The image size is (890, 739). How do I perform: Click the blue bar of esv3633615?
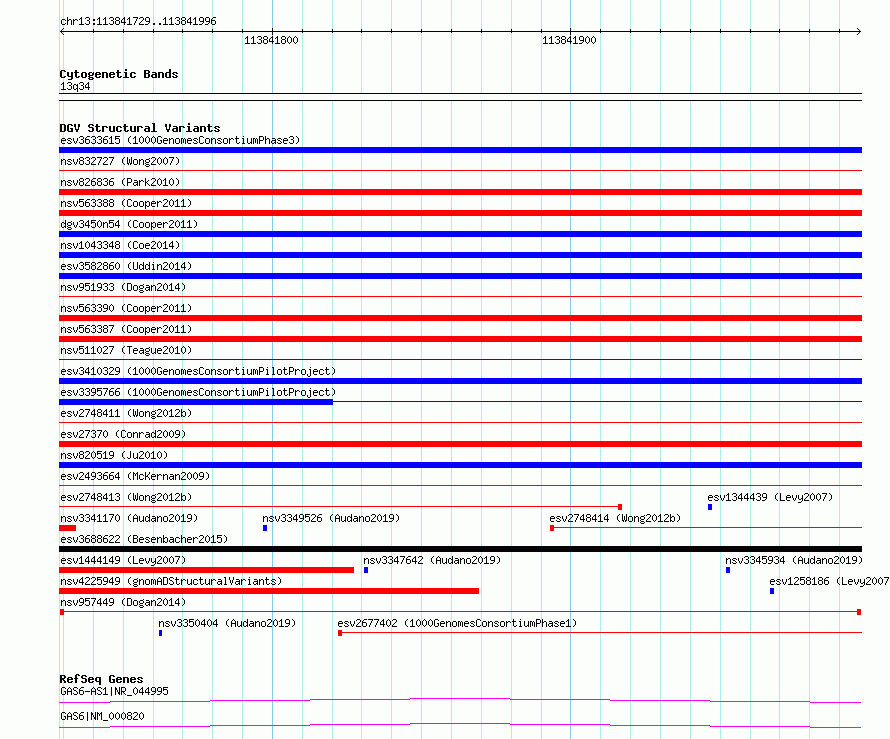460,150
